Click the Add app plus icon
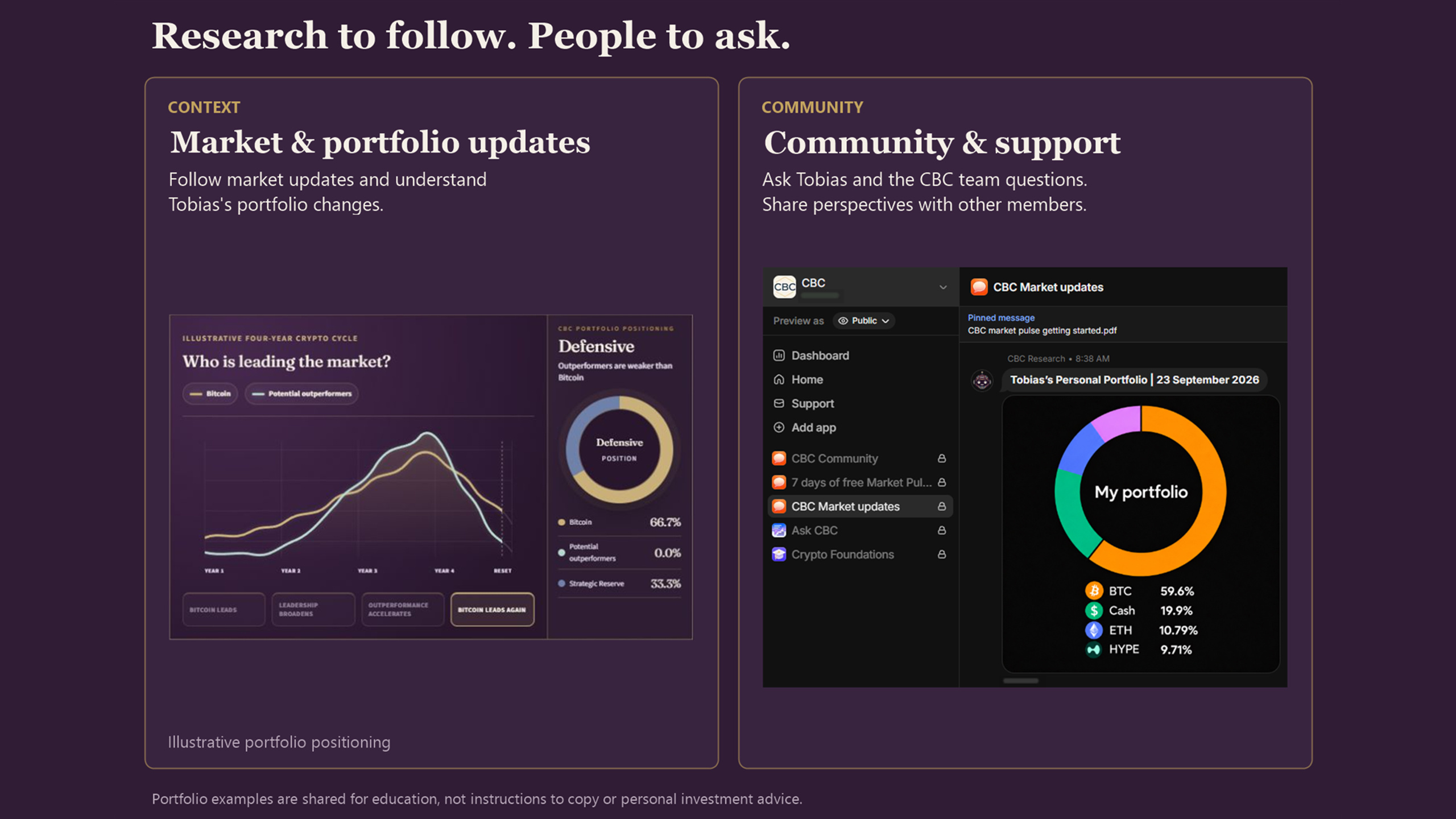 (x=779, y=427)
